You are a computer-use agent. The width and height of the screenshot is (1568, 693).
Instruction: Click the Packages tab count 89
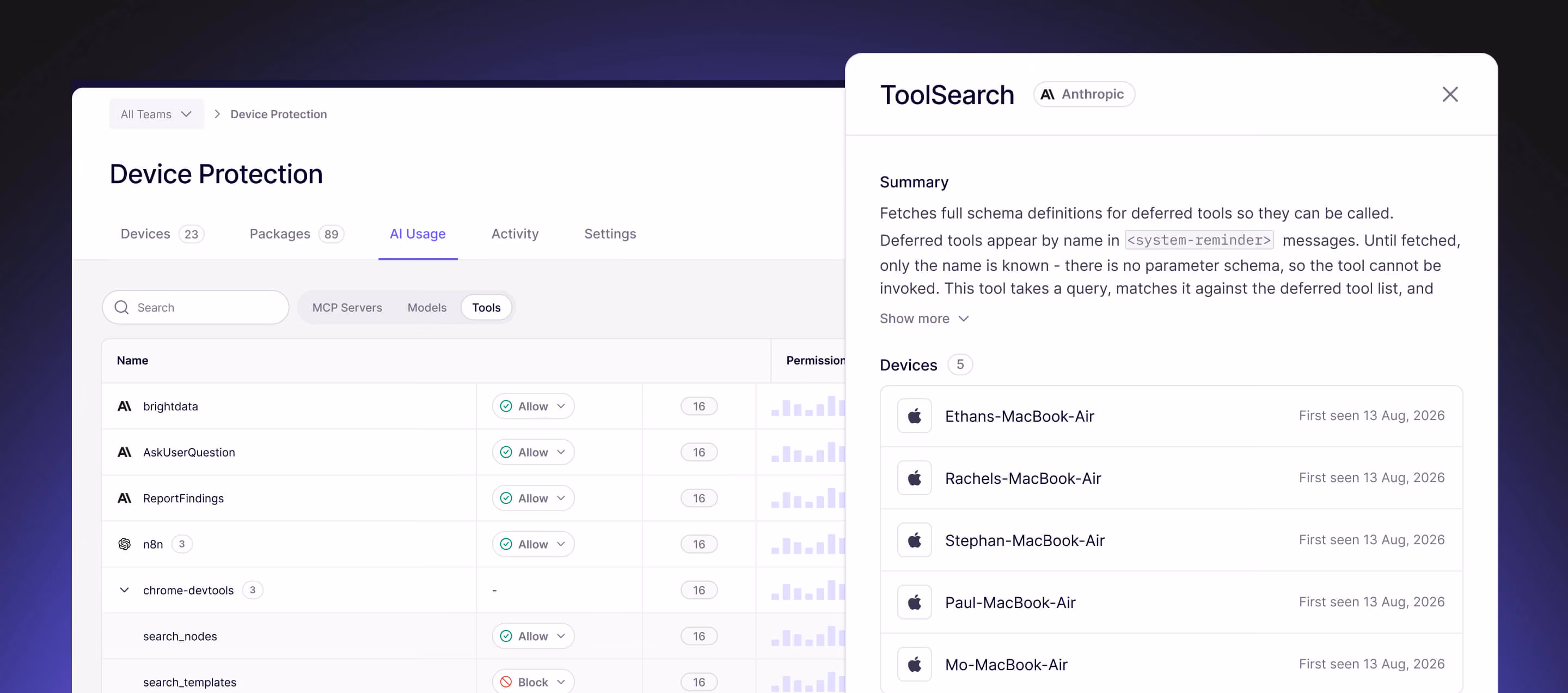[x=331, y=234]
